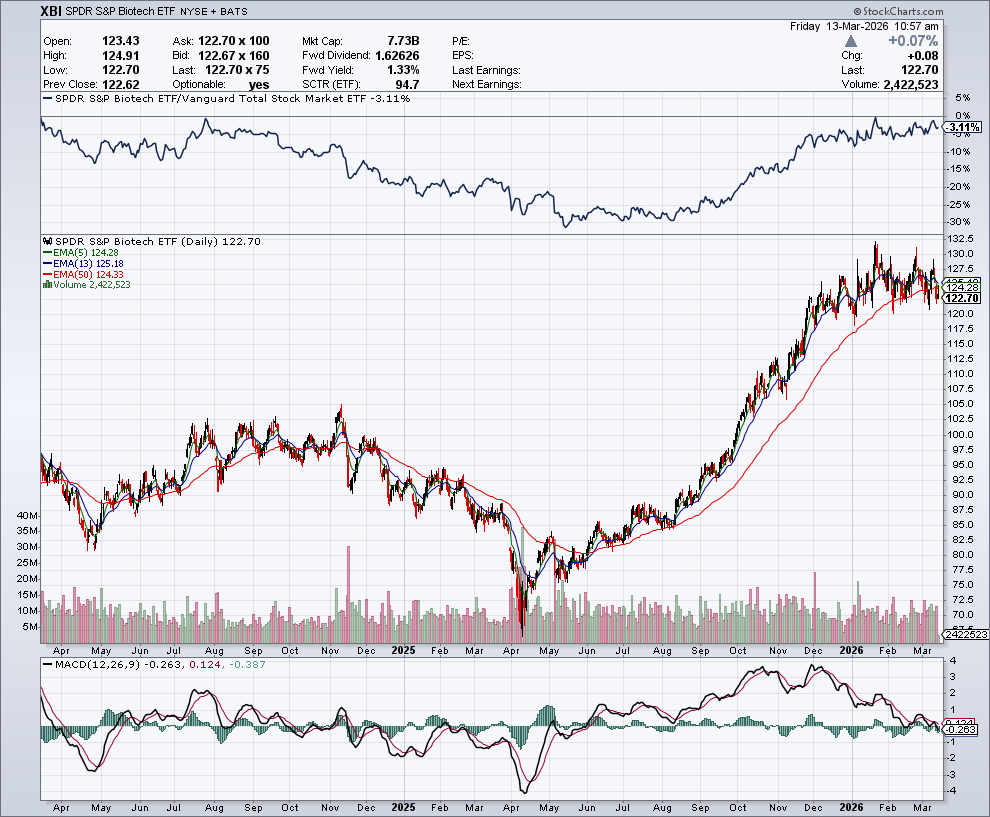The width and height of the screenshot is (990, 817).
Task: Click the NYSE + BATS exchange label
Action: click(x=213, y=11)
